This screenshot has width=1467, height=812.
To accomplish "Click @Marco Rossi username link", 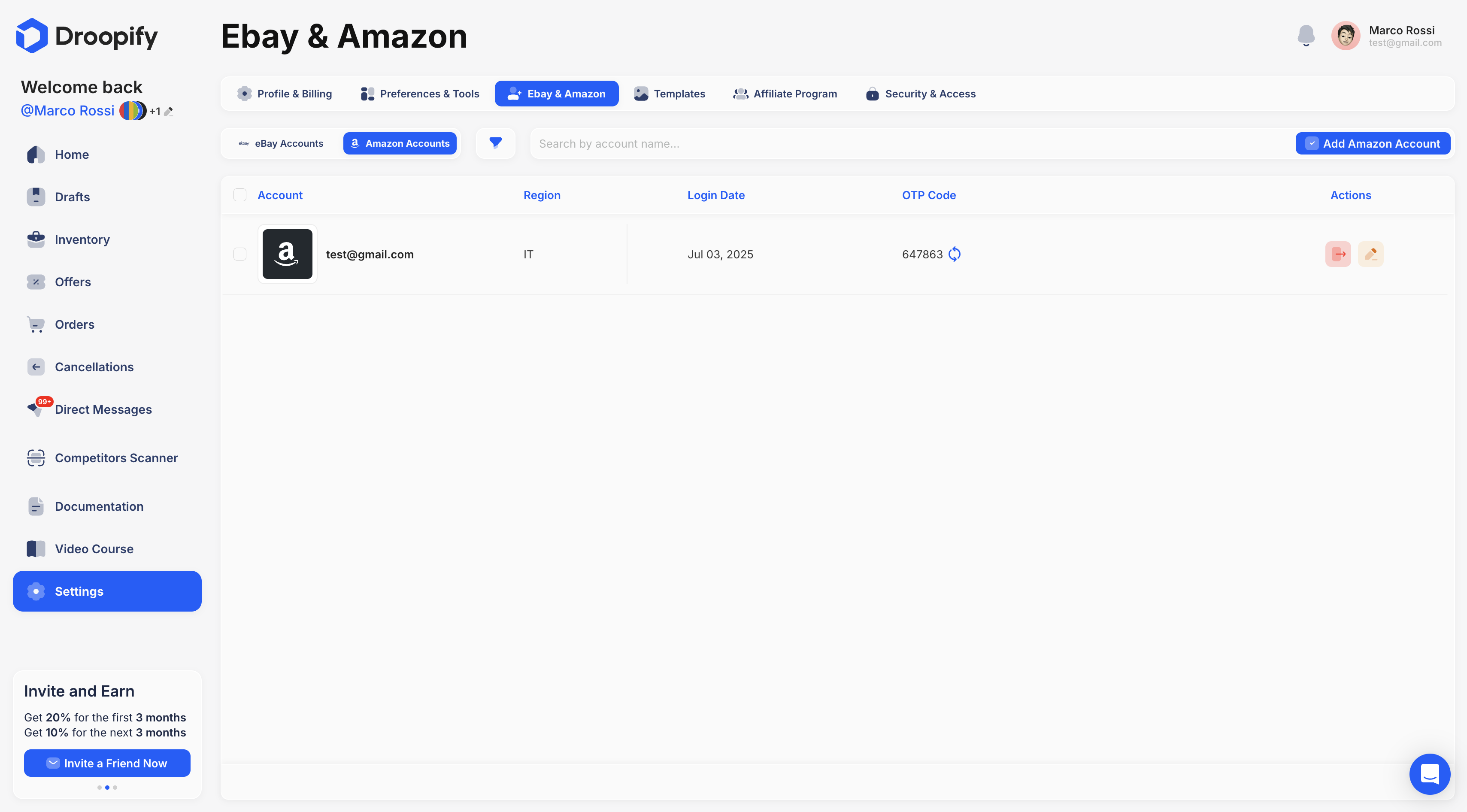I will 67,110.
